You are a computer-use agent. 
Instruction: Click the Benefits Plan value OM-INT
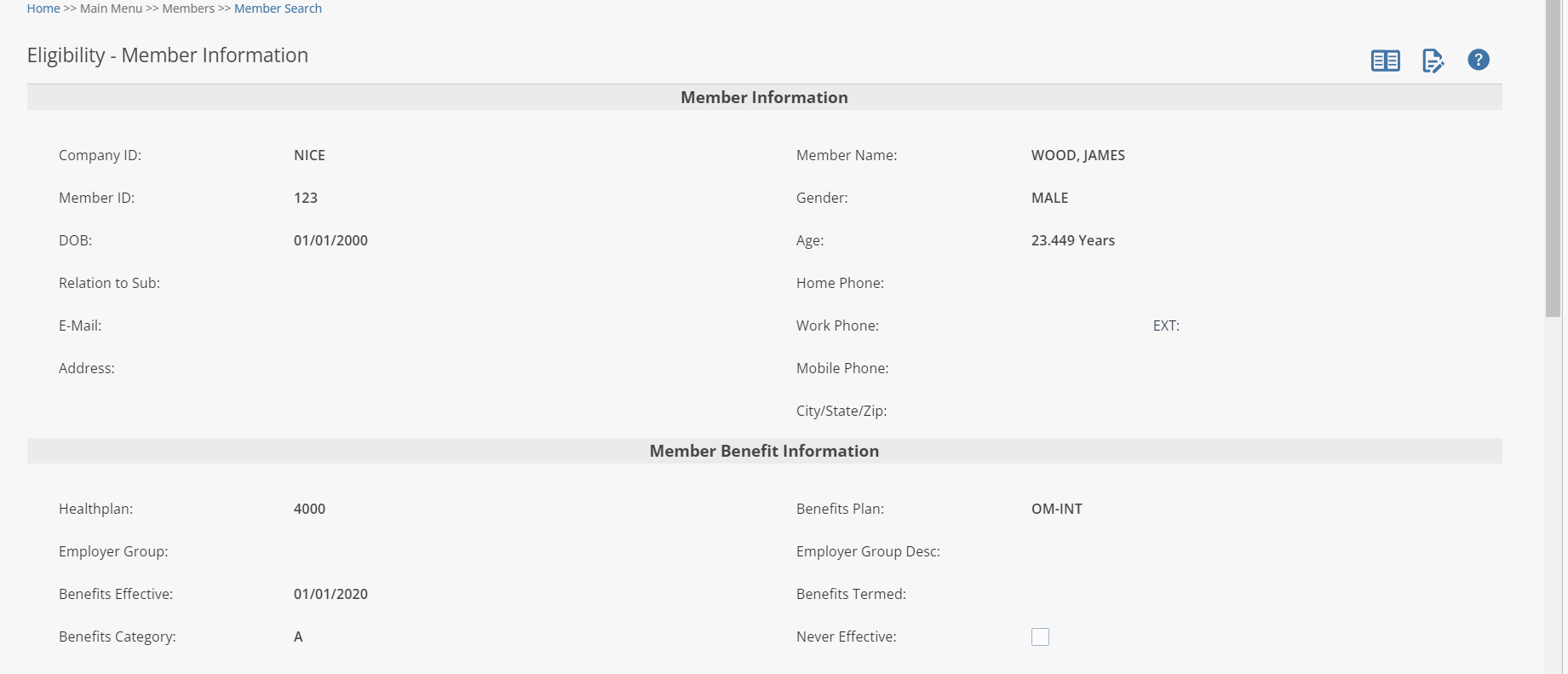[1056, 509]
